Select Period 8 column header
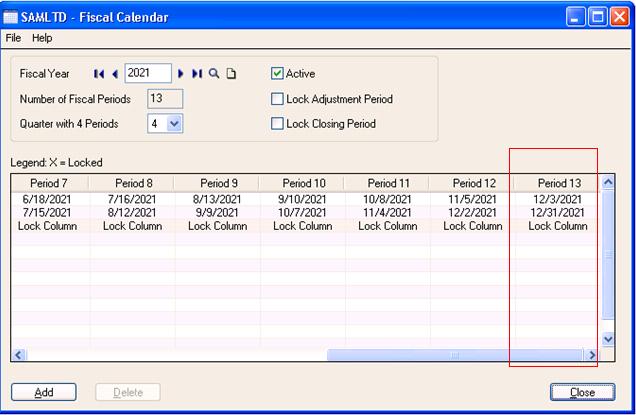This screenshot has height=415, width=636. point(134,183)
